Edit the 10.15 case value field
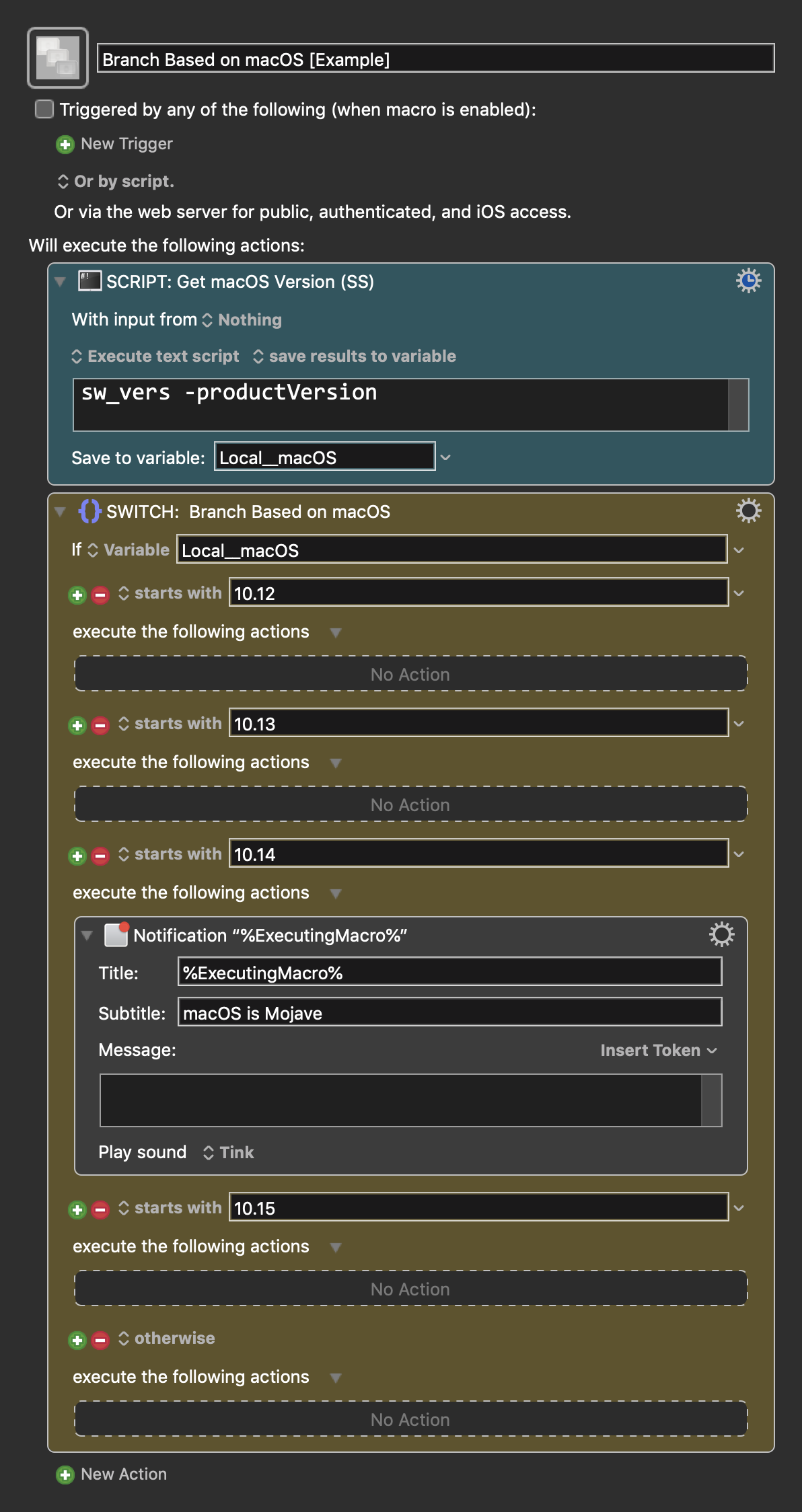 click(478, 1207)
